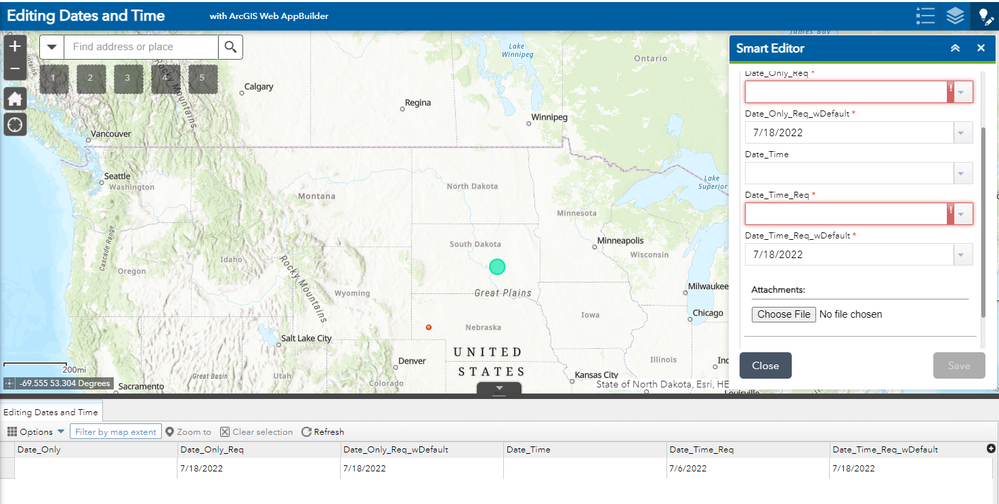
Task: Open Date_Time_Req date picker arrow
Action: point(963,214)
